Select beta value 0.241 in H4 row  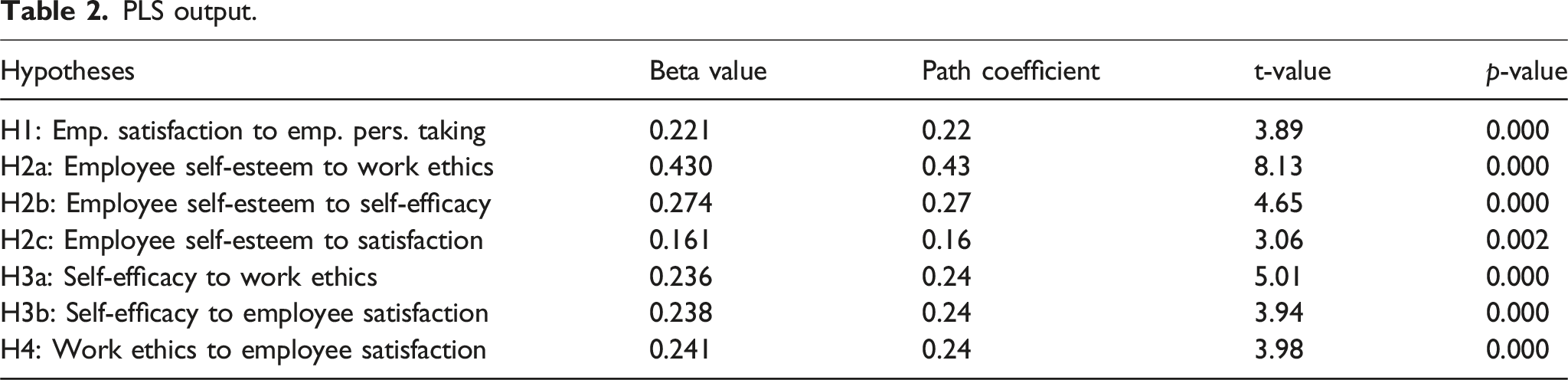click(681, 351)
